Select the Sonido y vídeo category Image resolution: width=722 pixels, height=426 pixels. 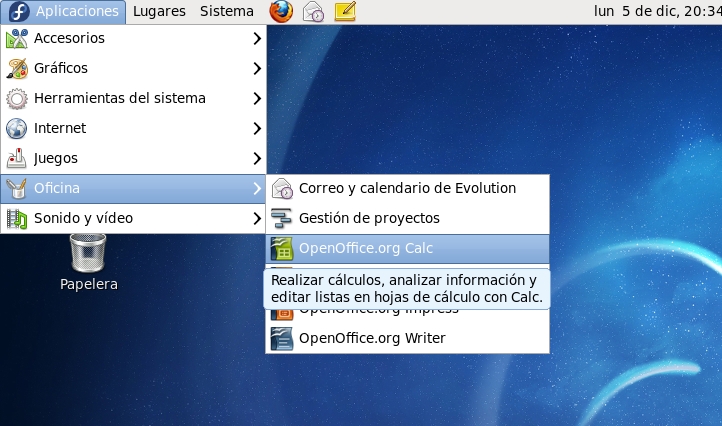pyautogui.click(x=134, y=218)
